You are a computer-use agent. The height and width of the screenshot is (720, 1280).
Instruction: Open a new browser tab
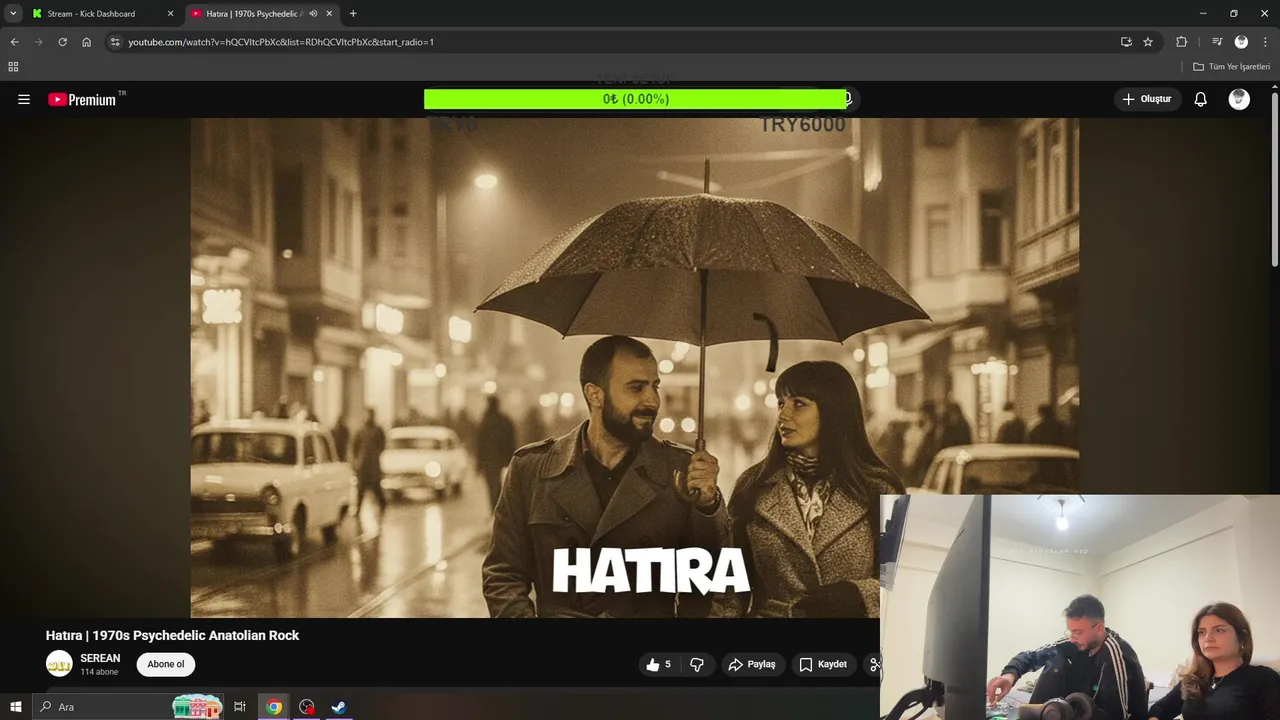point(353,14)
